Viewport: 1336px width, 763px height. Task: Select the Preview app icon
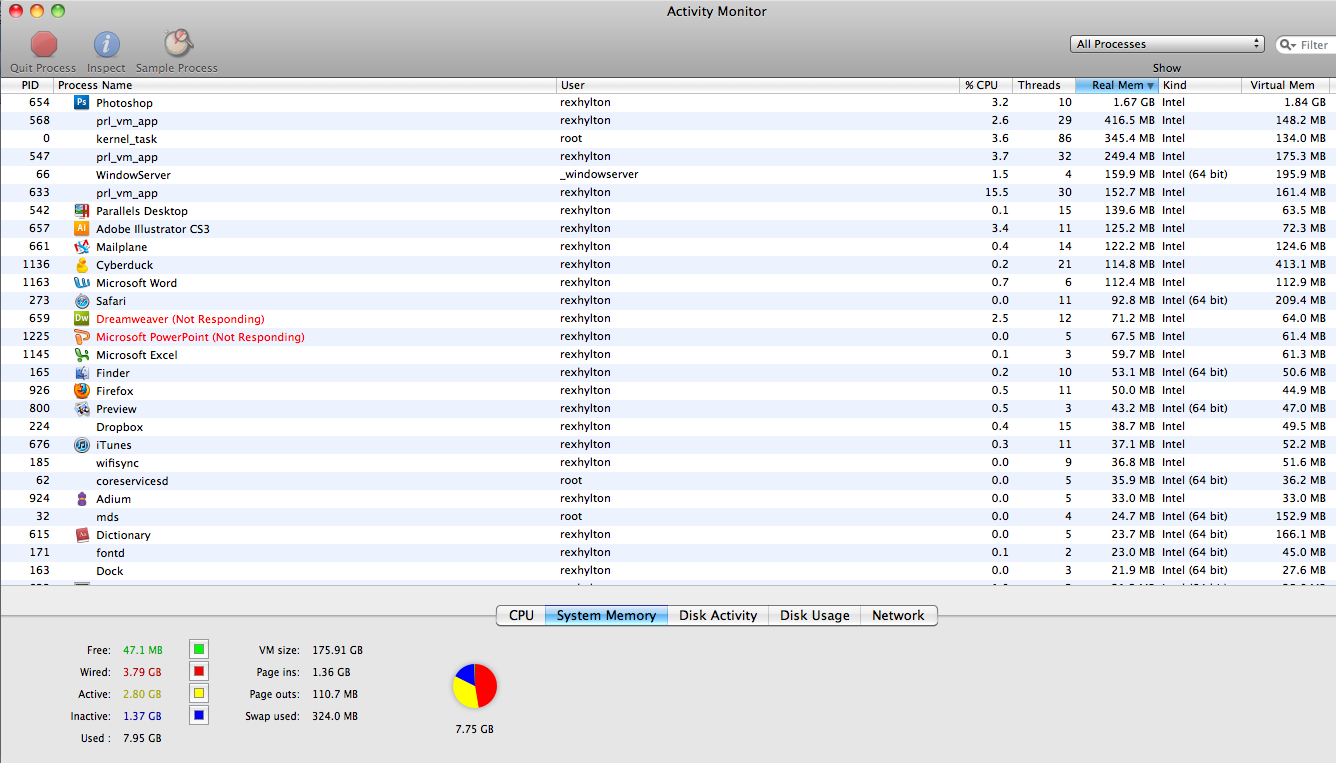tap(82, 408)
